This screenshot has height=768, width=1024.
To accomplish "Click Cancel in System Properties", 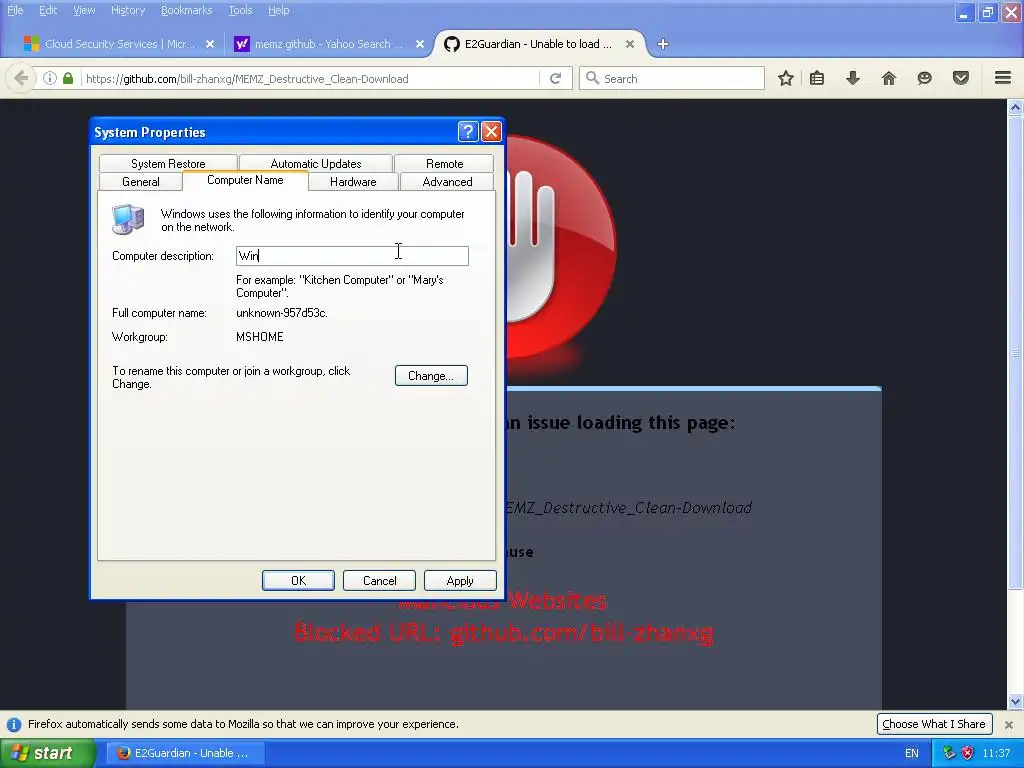I will [x=379, y=581].
